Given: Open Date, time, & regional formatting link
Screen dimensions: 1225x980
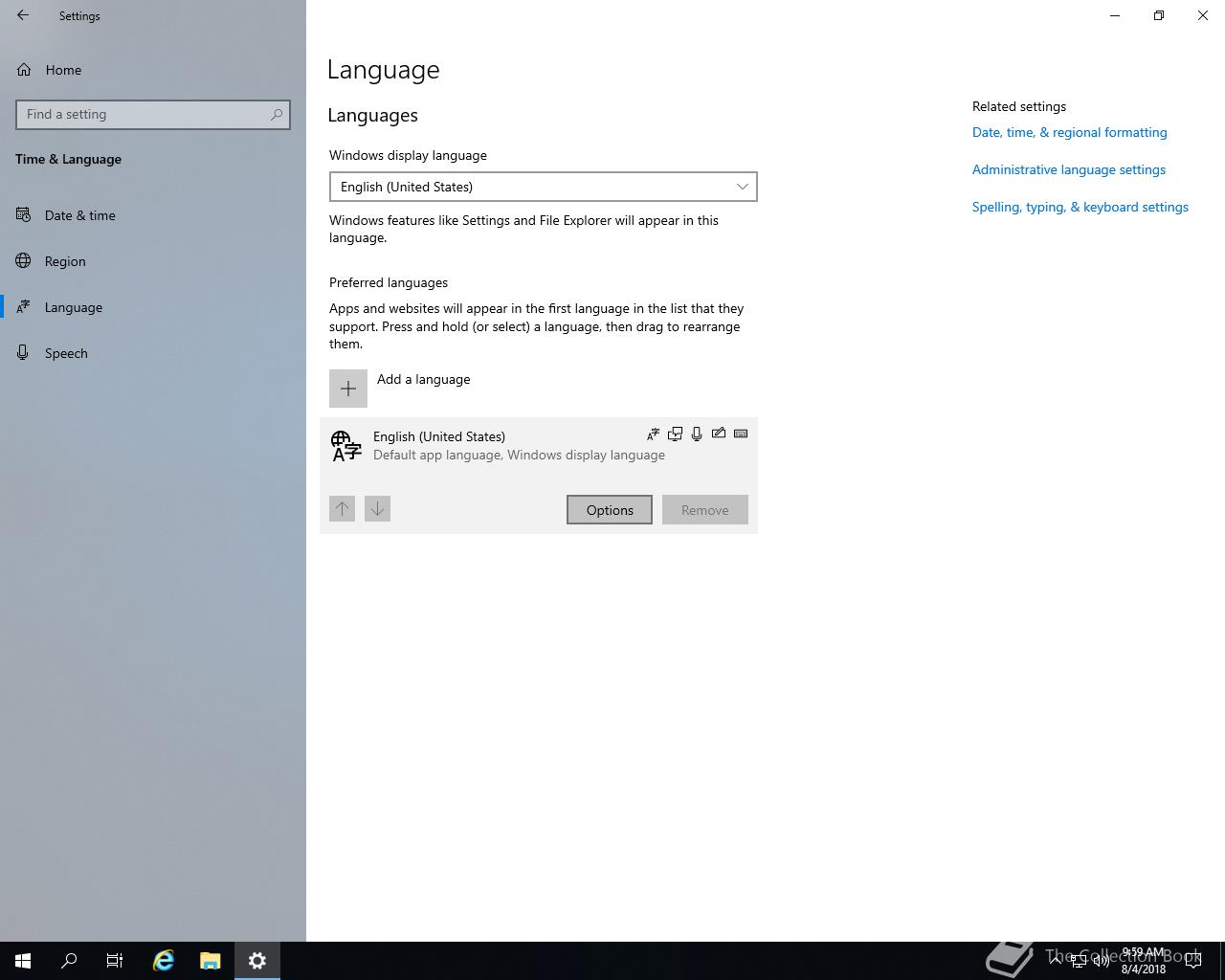Looking at the screenshot, I should [x=1070, y=132].
